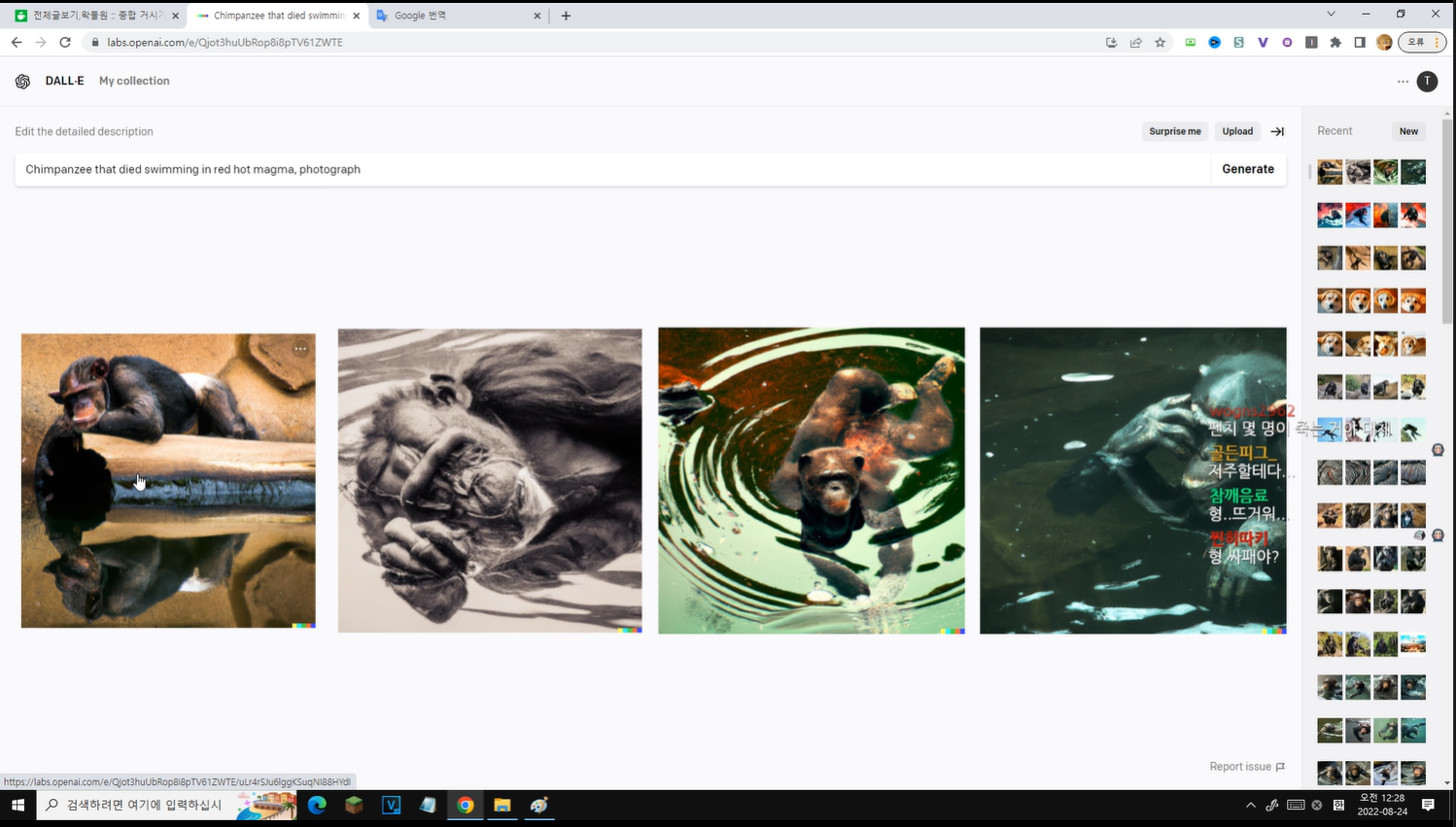Open the touch keyboard from the tray
This screenshot has height=827, width=1456.
click(x=1296, y=806)
